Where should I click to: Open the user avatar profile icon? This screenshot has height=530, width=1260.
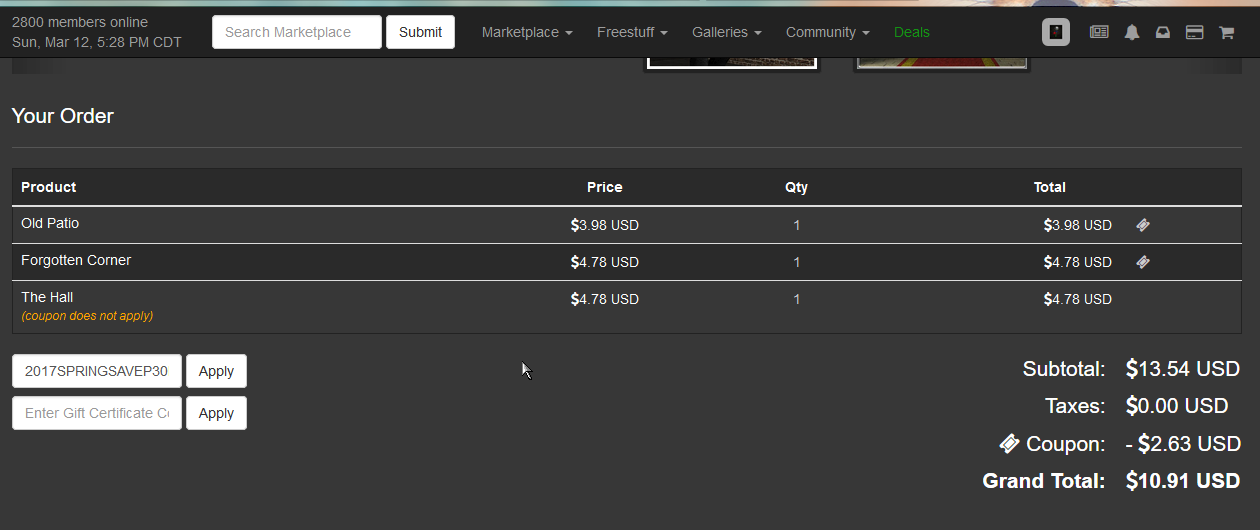pyautogui.click(x=1056, y=32)
